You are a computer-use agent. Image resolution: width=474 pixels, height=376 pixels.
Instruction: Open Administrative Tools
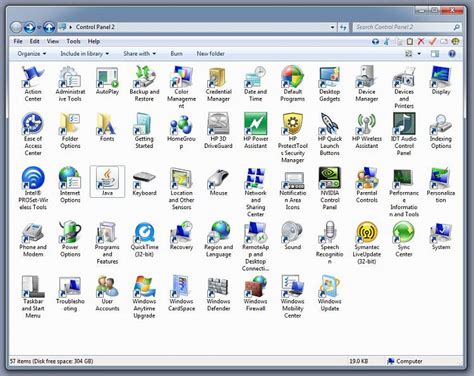click(70, 83)
